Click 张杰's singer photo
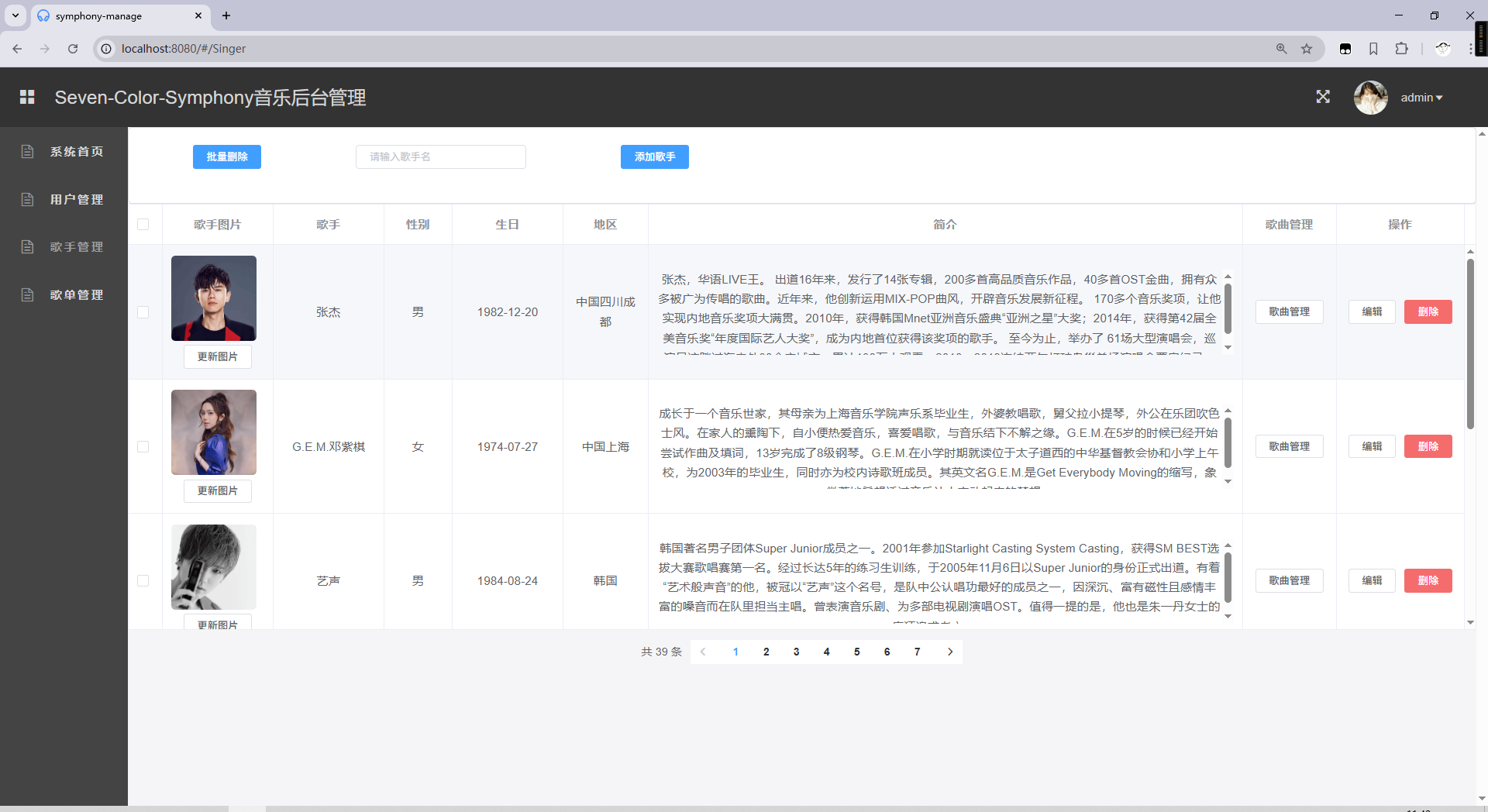This screenshot has height=812, width=1488. (214, 298)
